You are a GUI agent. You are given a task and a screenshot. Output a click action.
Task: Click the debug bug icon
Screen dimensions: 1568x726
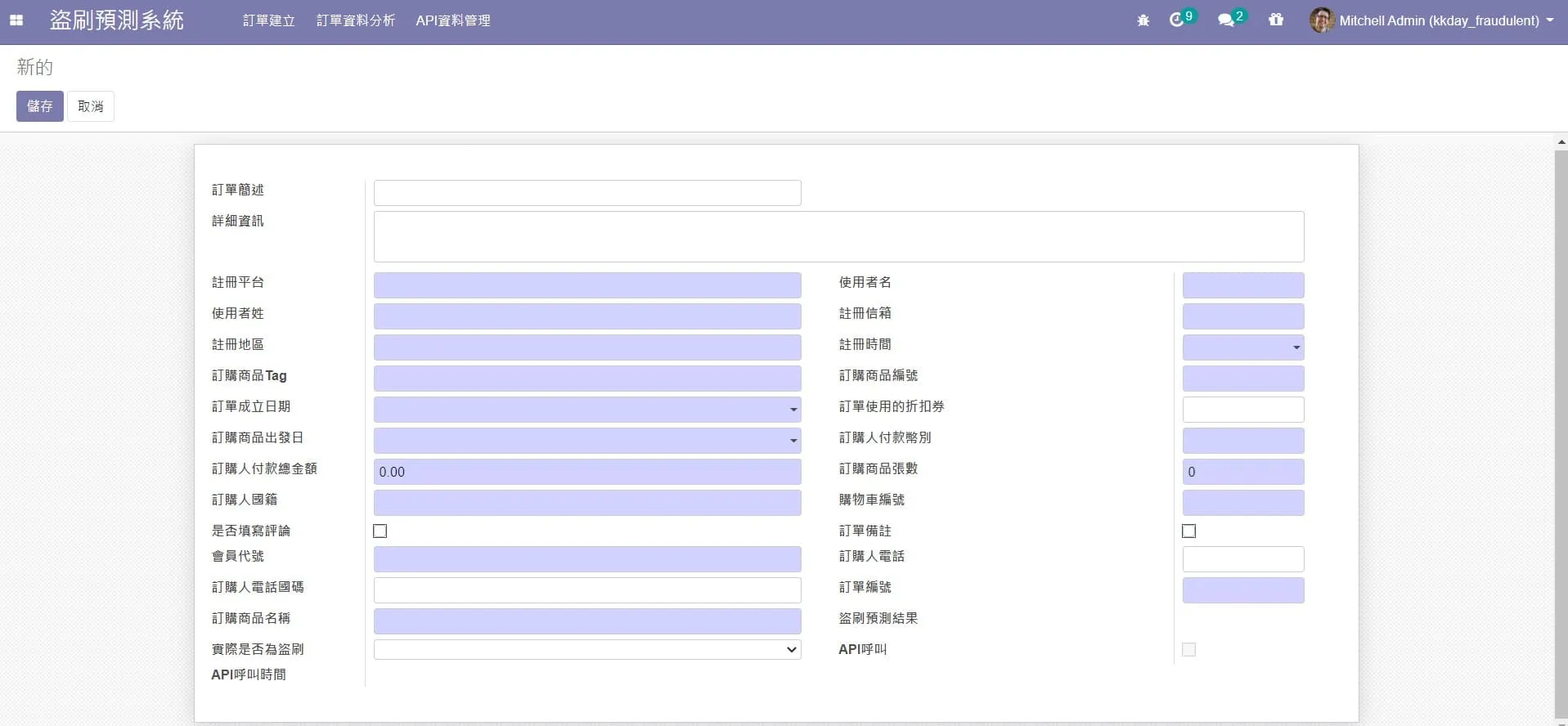pyautogui.click(x=1143, y=20)
